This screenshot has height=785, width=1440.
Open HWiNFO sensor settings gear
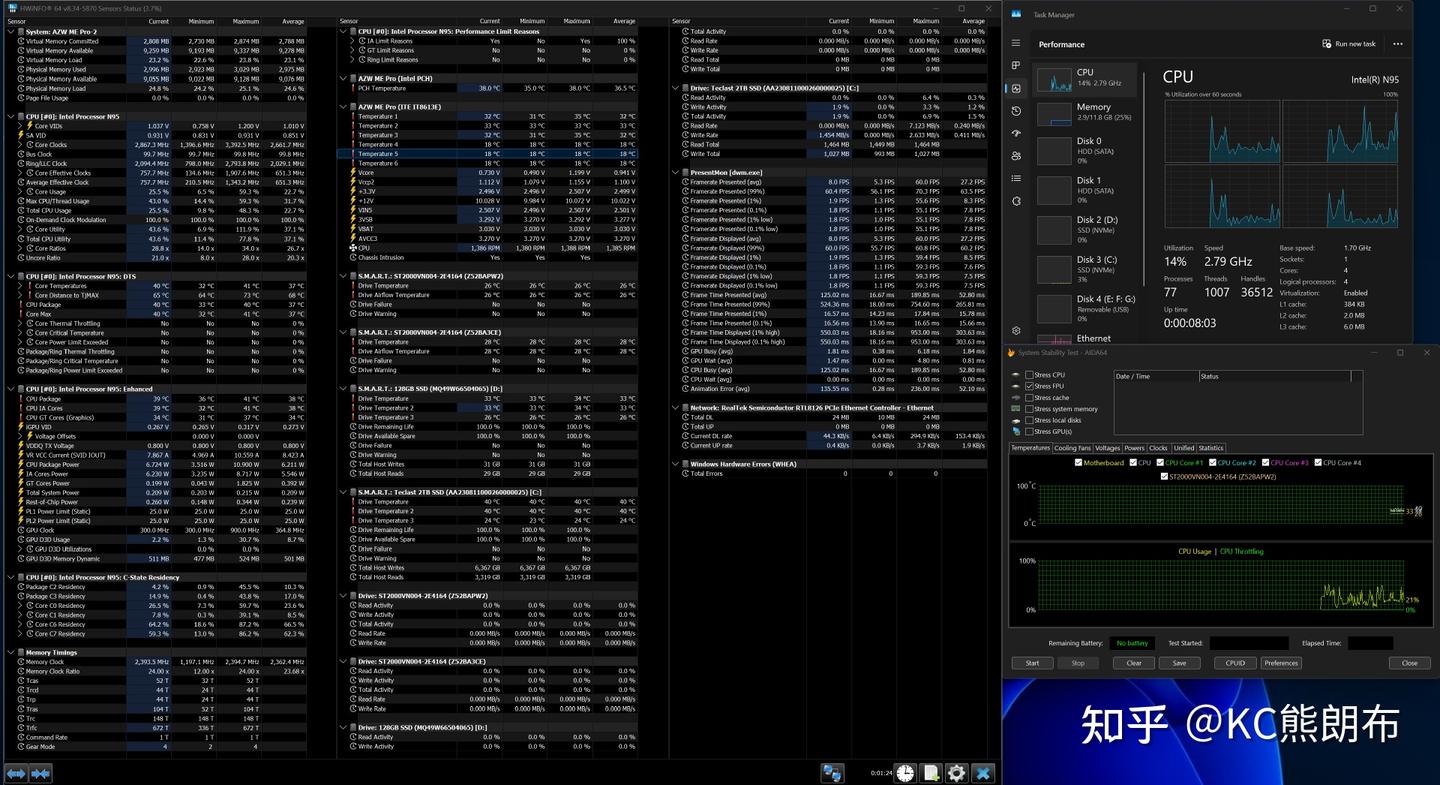[957, 773]
